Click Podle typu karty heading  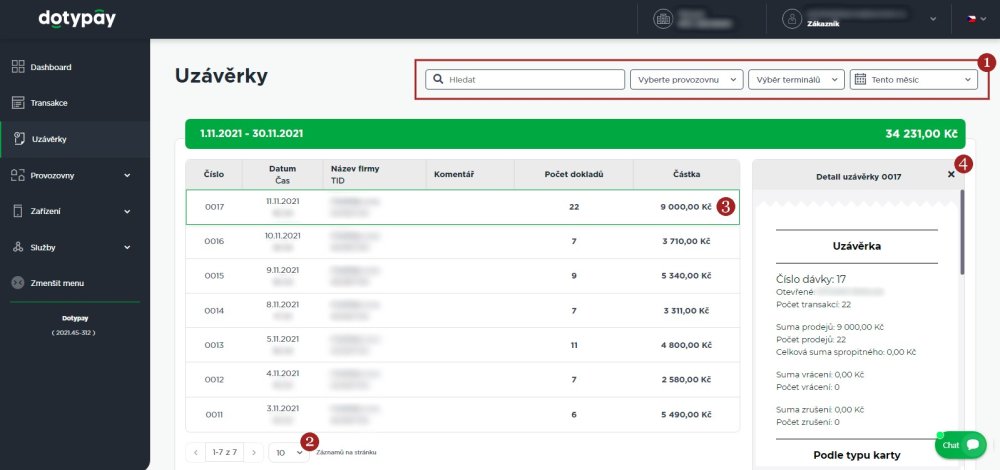pyautogui.click(x=857, y=455)
